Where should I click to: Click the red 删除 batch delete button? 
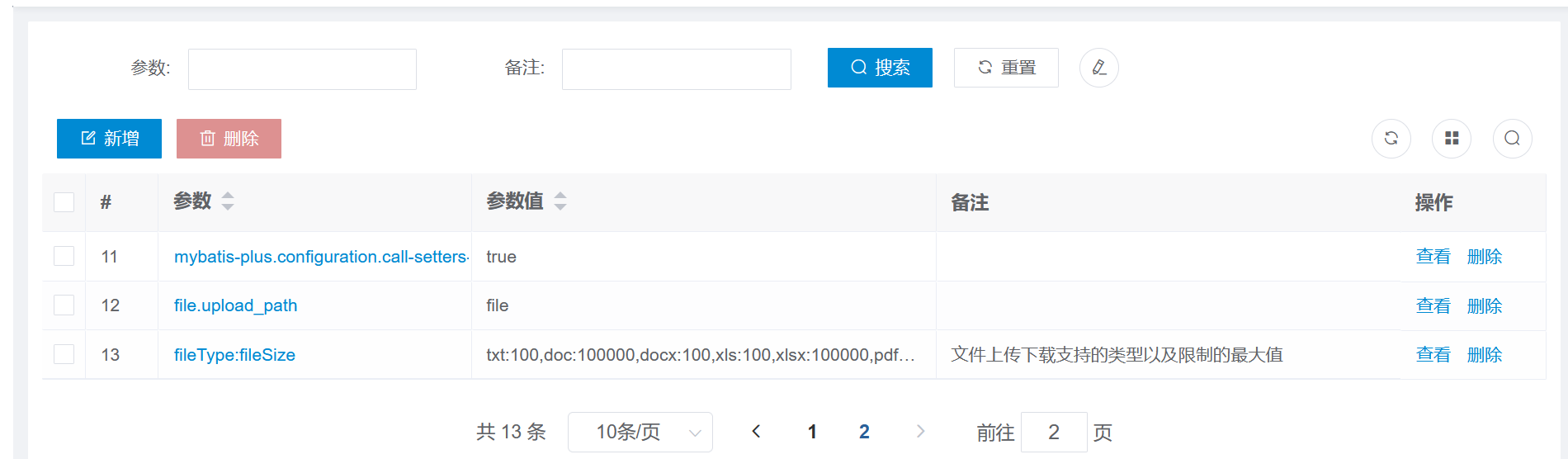[229, 139]
